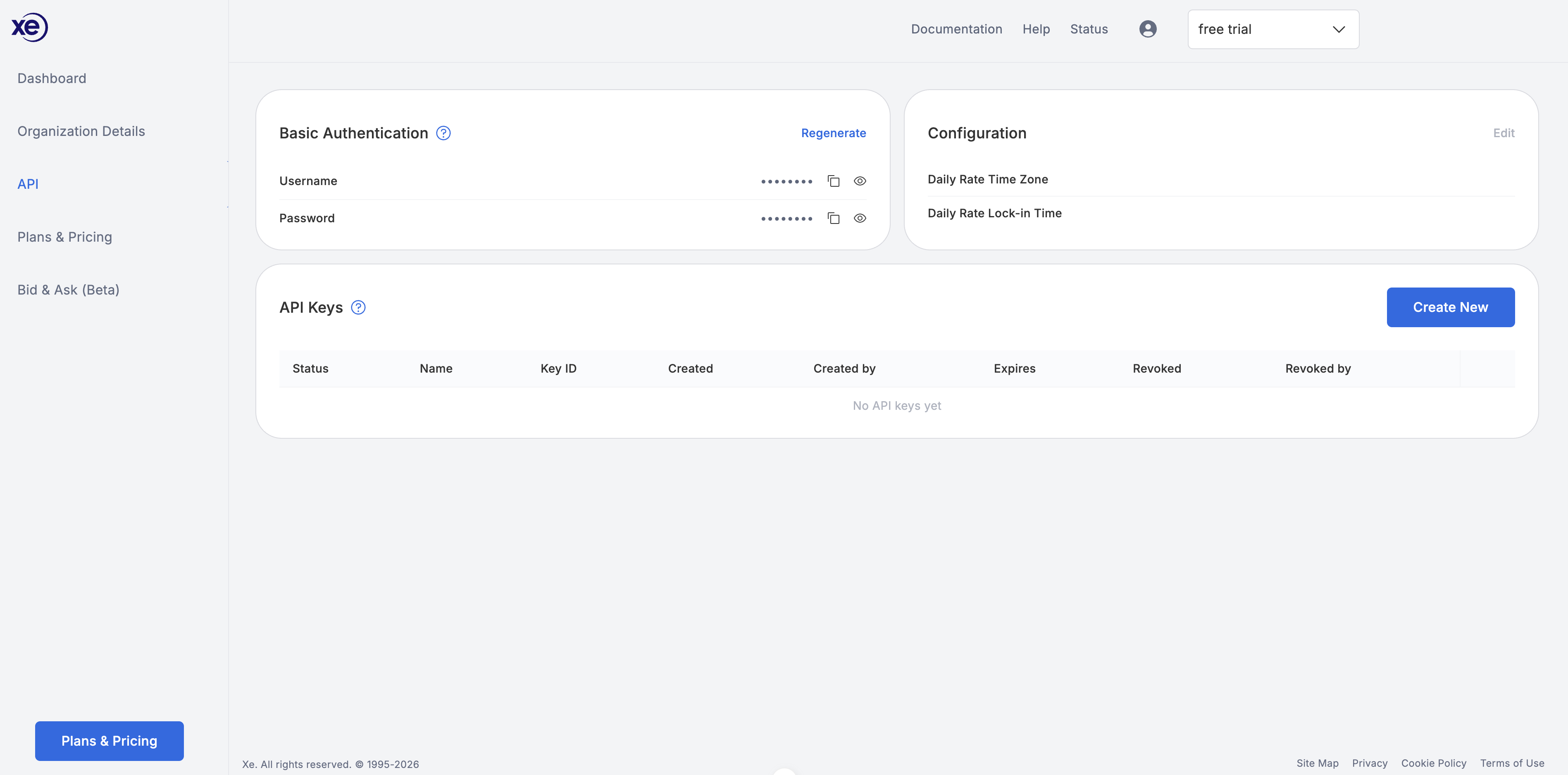This screenshot has height=775, width=1568.
Task: Click Daily Rate Time Zone label
Action: pyautogui.click(x=987, y=179)
